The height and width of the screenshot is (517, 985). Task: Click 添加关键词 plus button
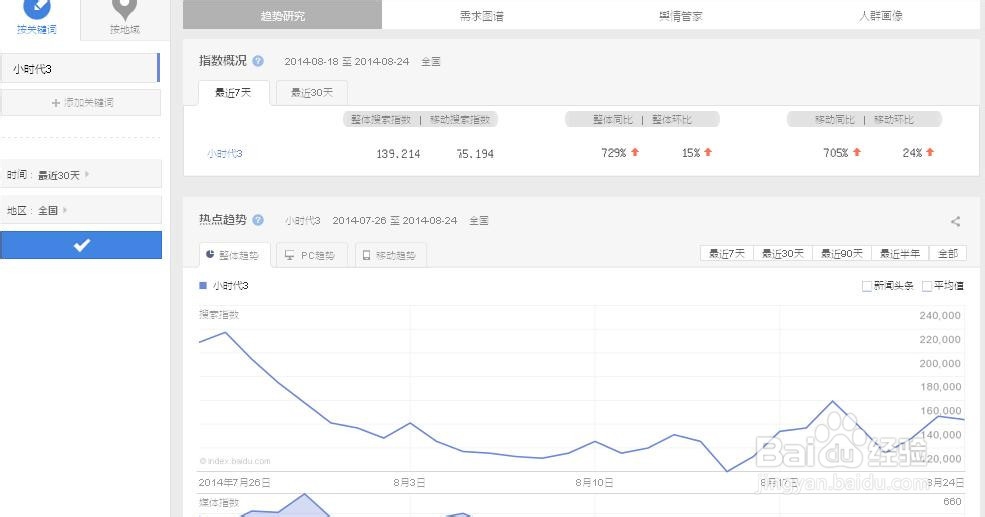coord(80,102)
